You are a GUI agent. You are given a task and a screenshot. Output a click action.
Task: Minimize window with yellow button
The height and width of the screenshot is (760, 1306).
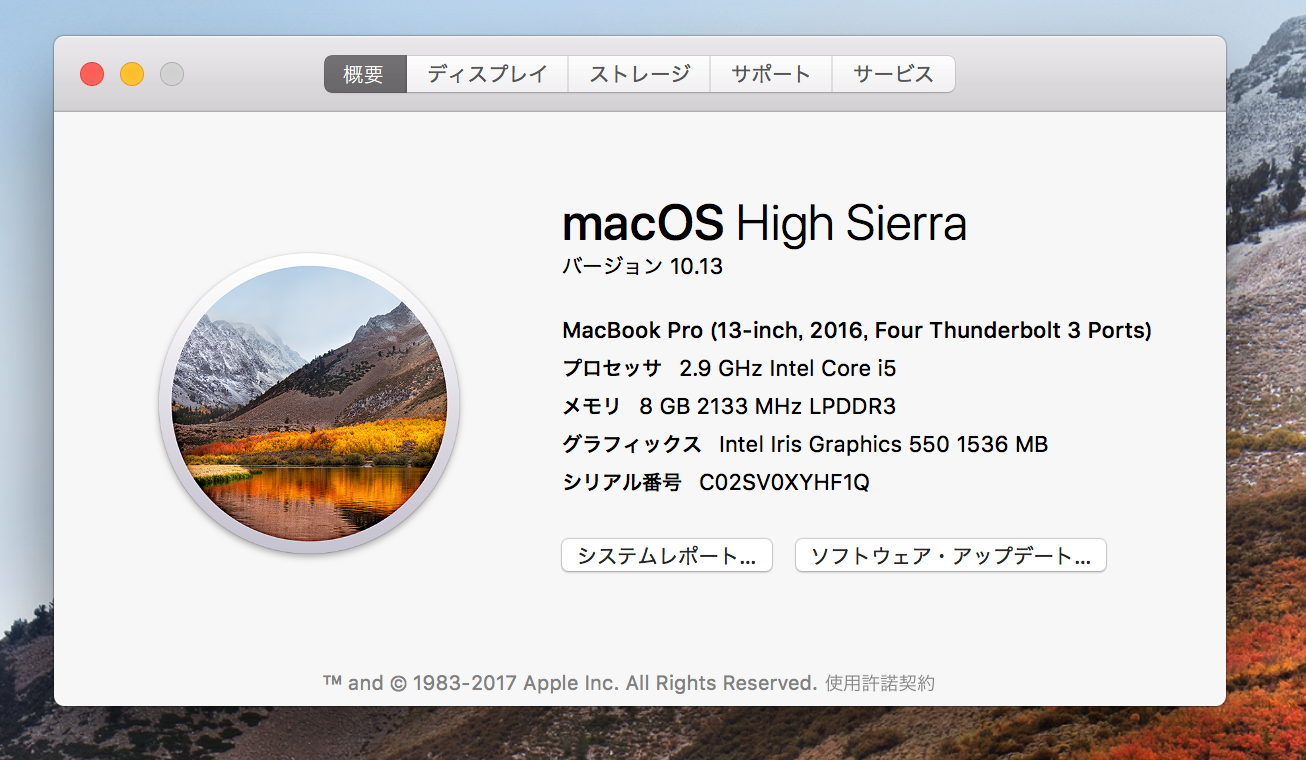click(132, 74)
